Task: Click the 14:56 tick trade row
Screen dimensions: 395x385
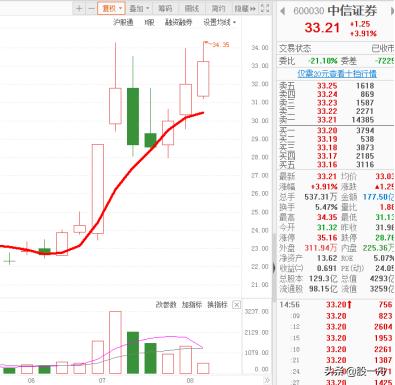Action: pos(336,305)
